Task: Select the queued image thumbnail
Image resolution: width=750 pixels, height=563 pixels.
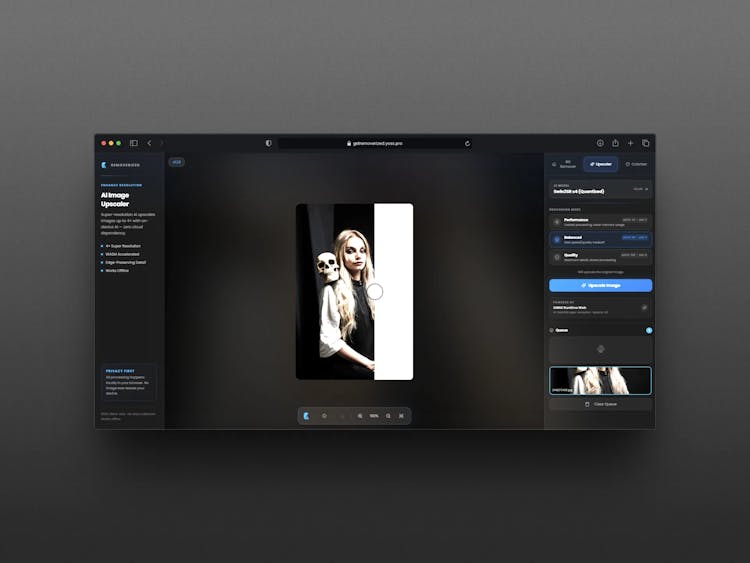Action: [x=600, y=380]
